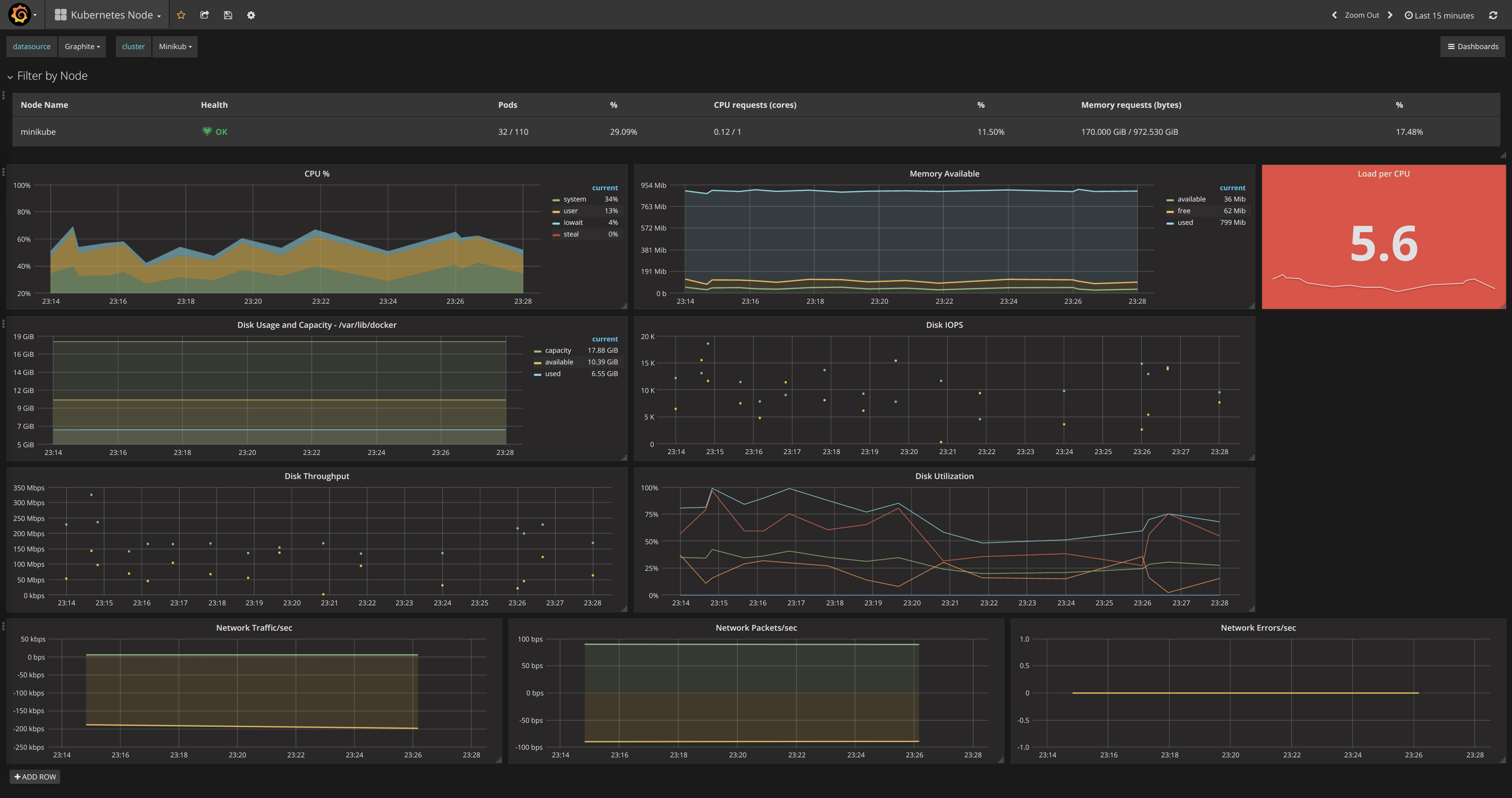Click the minikube node name cell

[x=38, y=132]
